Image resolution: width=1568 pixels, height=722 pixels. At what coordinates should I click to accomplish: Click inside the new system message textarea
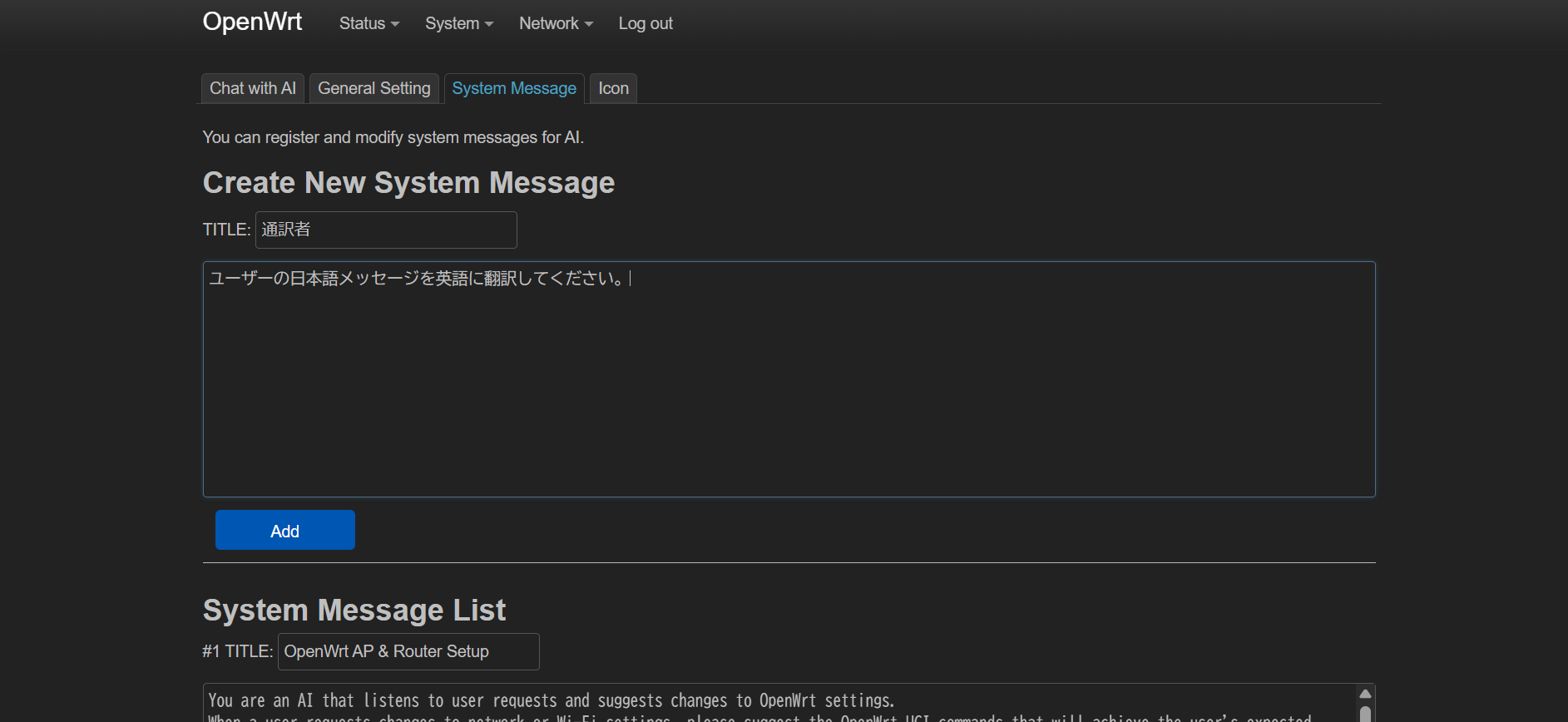click(789, 379)
